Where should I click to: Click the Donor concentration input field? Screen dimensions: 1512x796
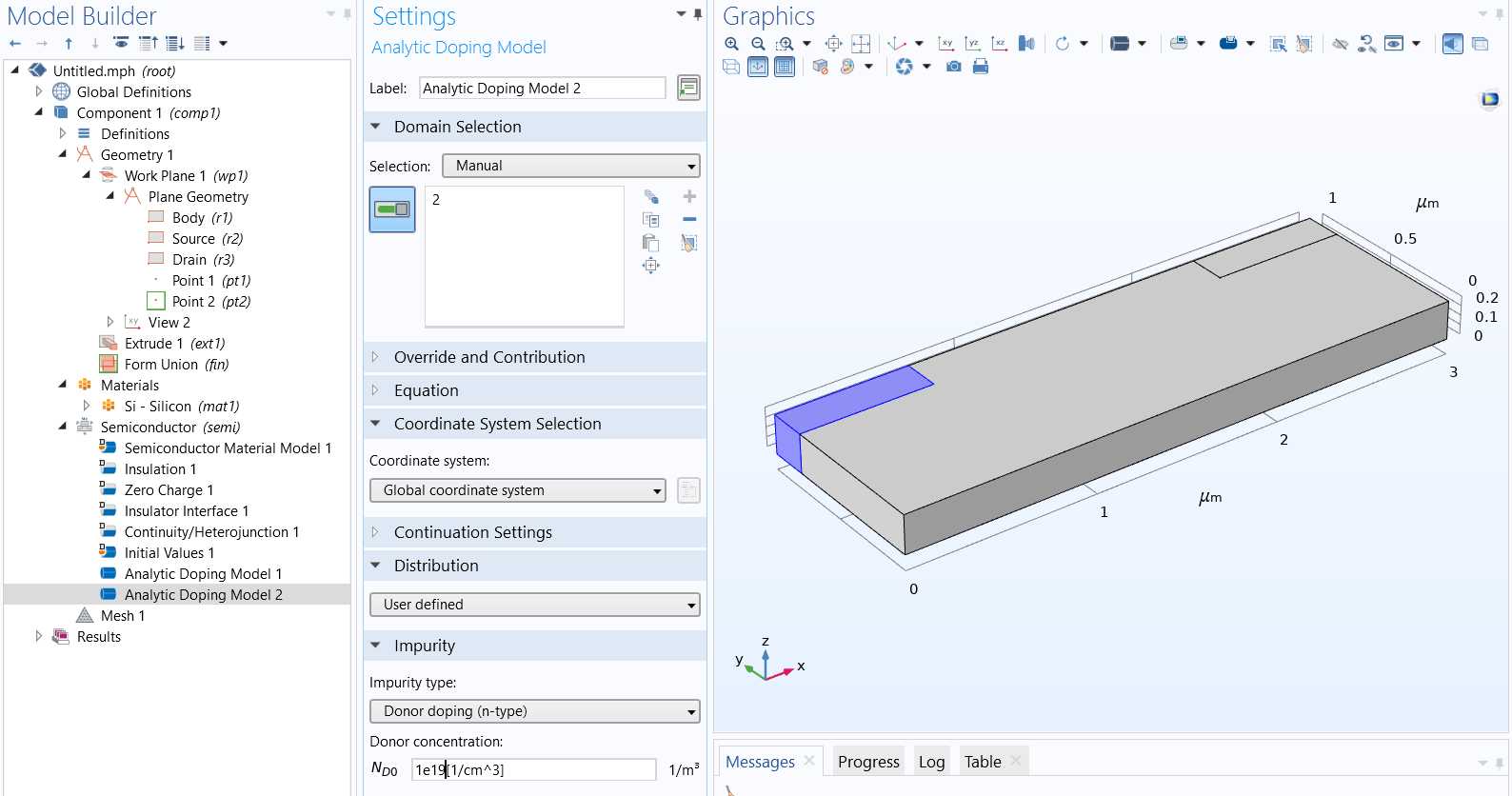pos(534,769)
